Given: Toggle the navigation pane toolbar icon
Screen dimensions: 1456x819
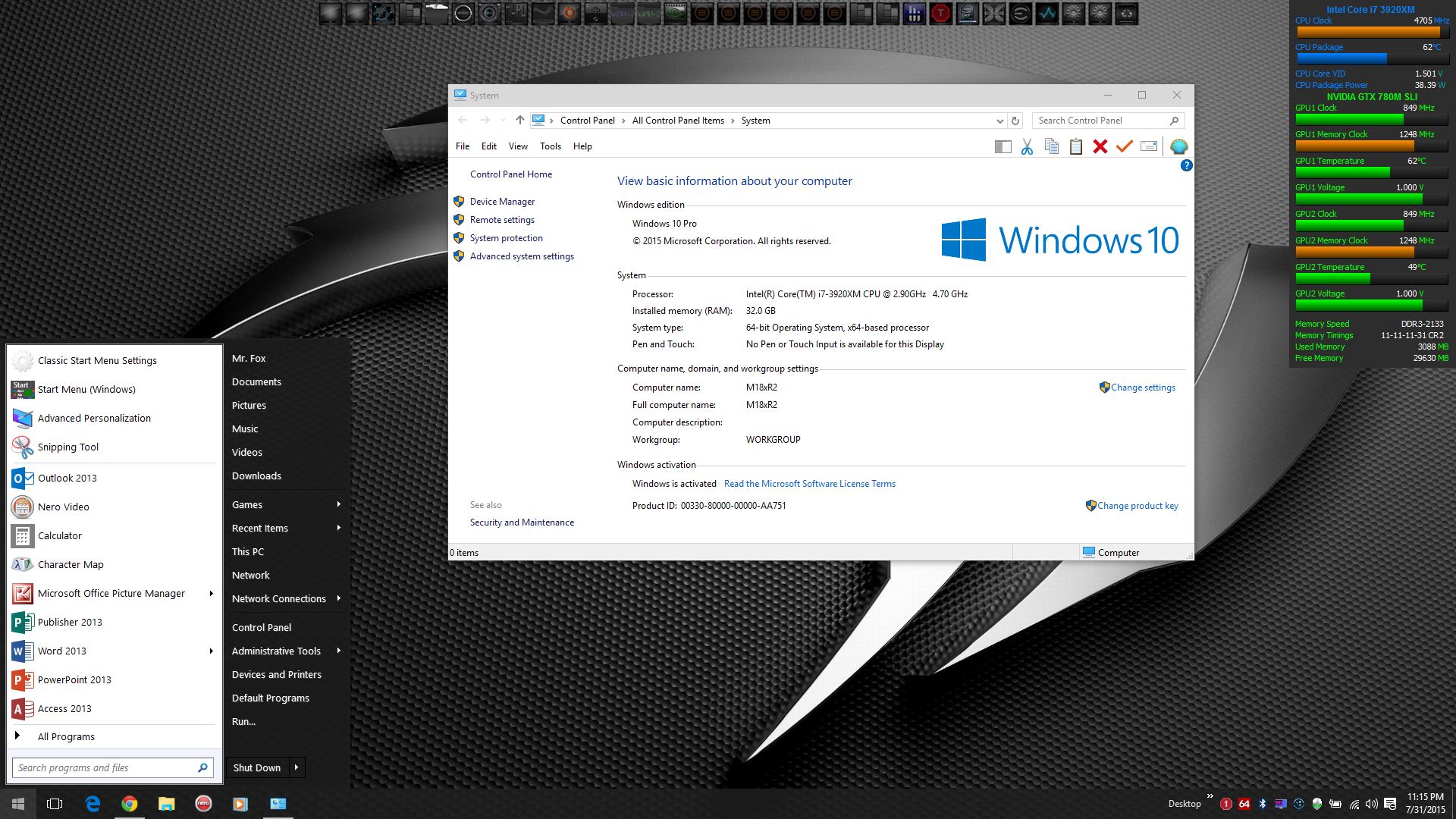Looking at the screenshot, I should 1003,147.
